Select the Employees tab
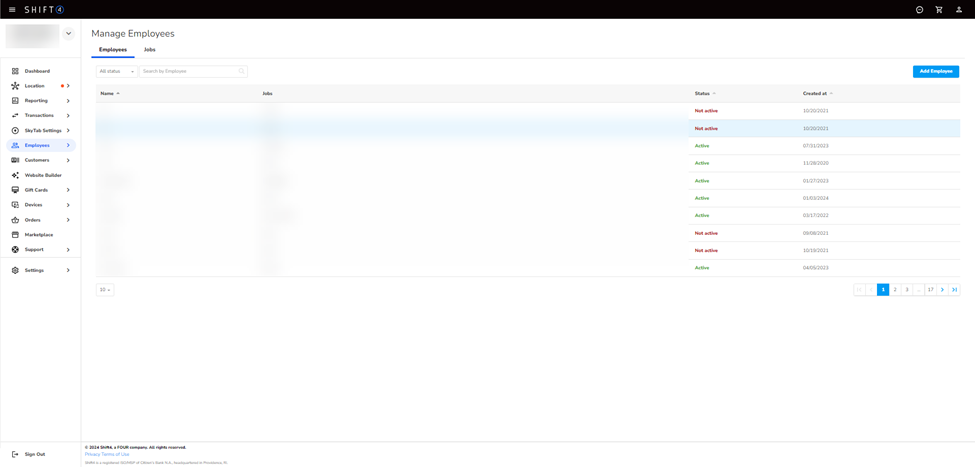Viewport: 975px width, 467px height. (113, 49)
